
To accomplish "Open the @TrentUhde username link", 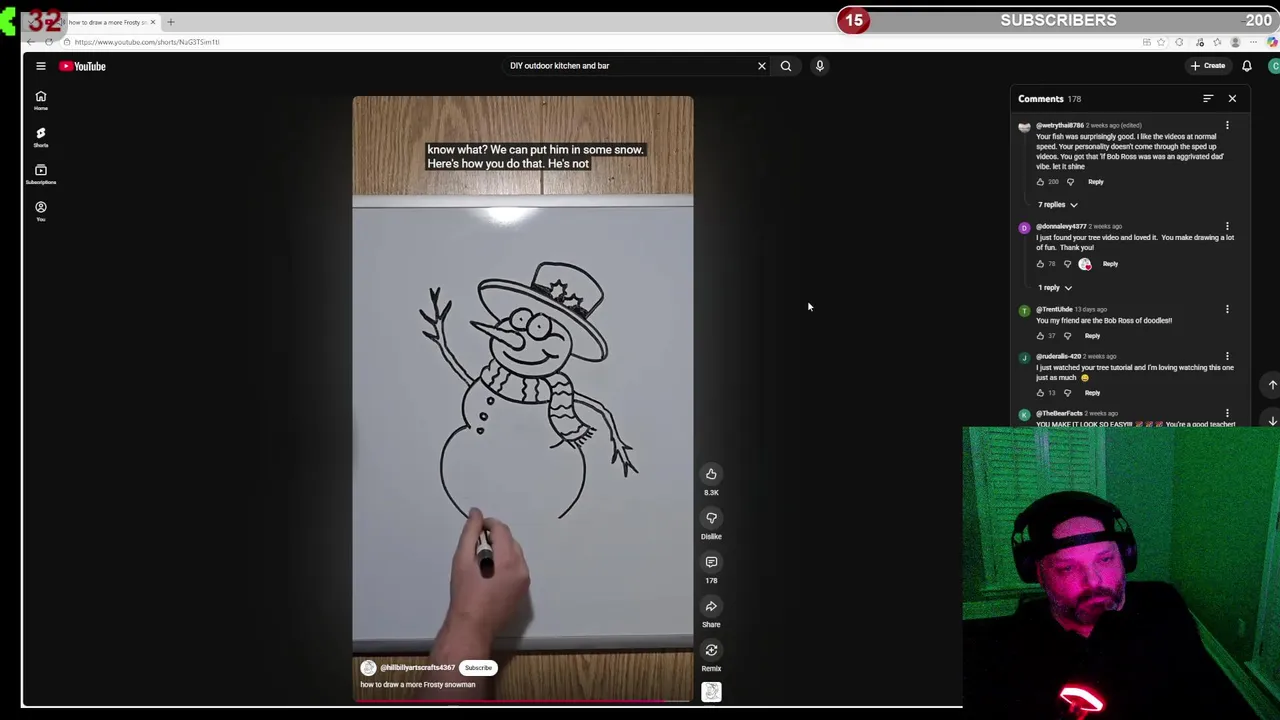I will [x=1054, y=310].
